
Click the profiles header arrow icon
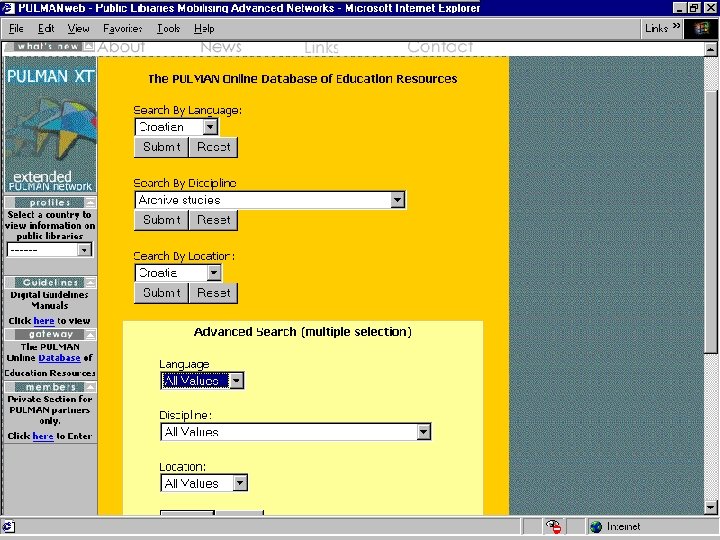[90, 202]
